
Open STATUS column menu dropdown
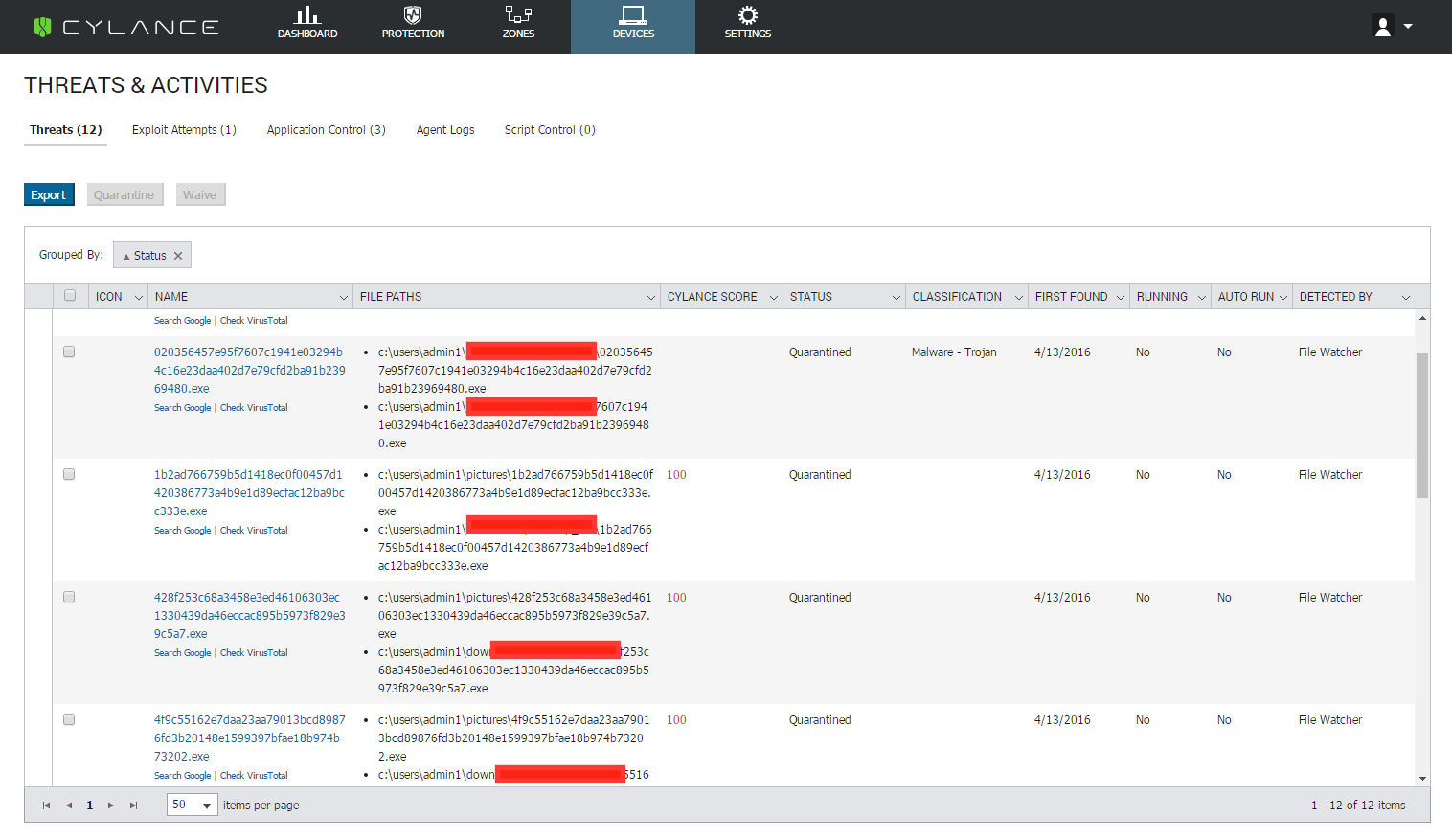coord(896,298)
